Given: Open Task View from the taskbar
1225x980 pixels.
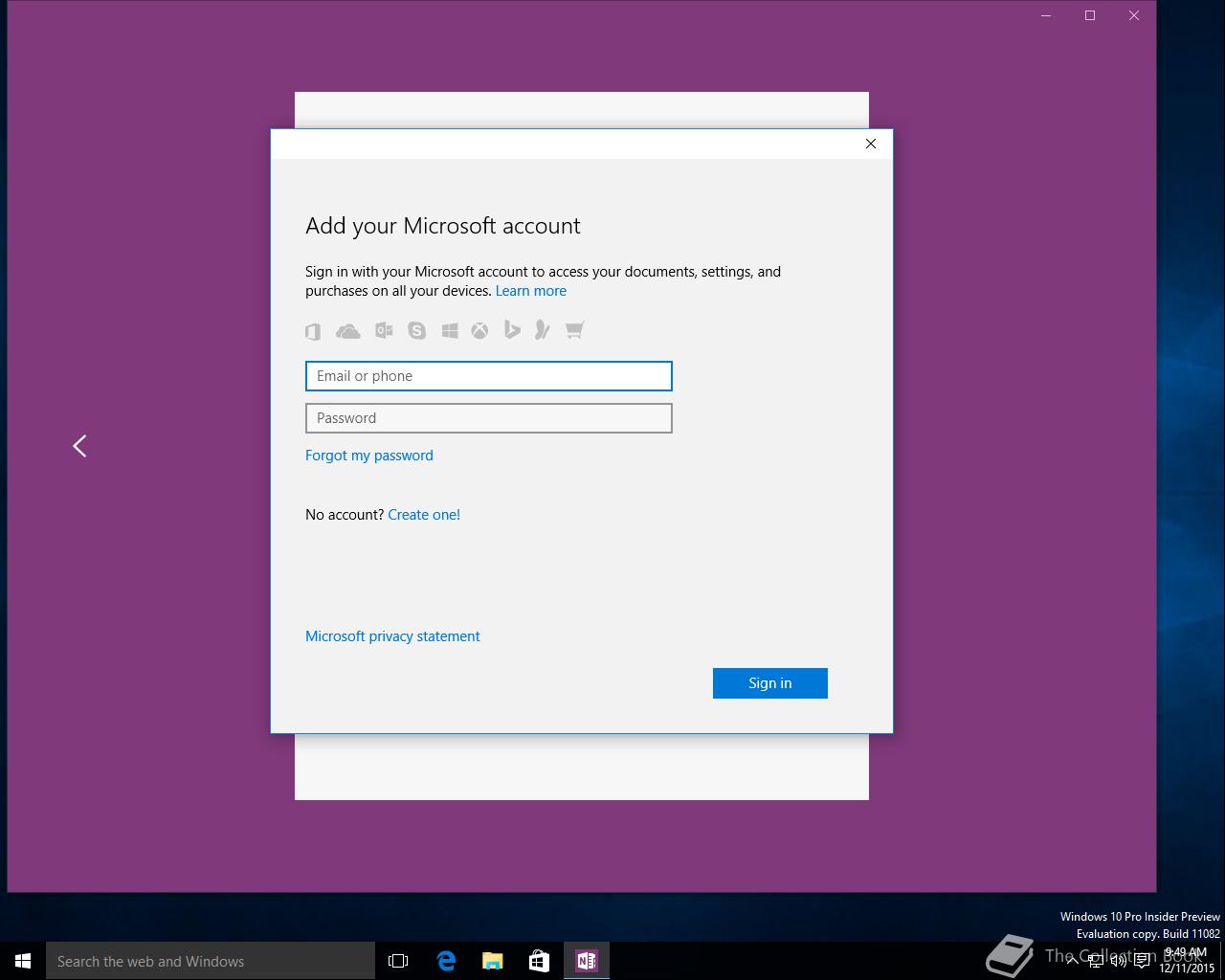Looking at the screenshot, I should tap(398, 961).
